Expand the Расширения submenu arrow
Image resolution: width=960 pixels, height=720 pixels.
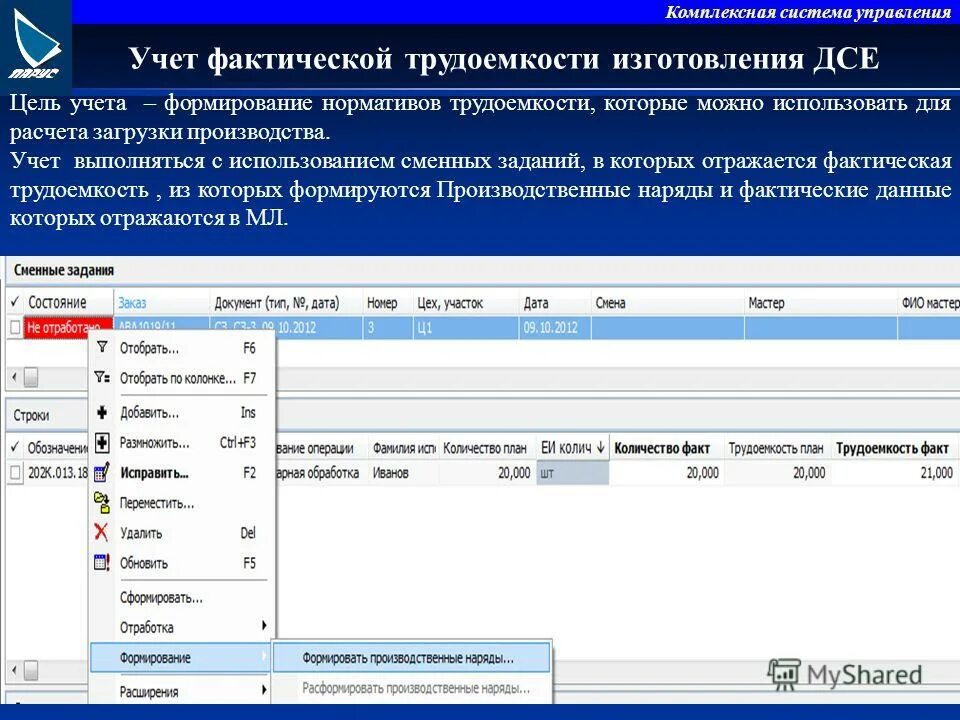pos(264,689)
